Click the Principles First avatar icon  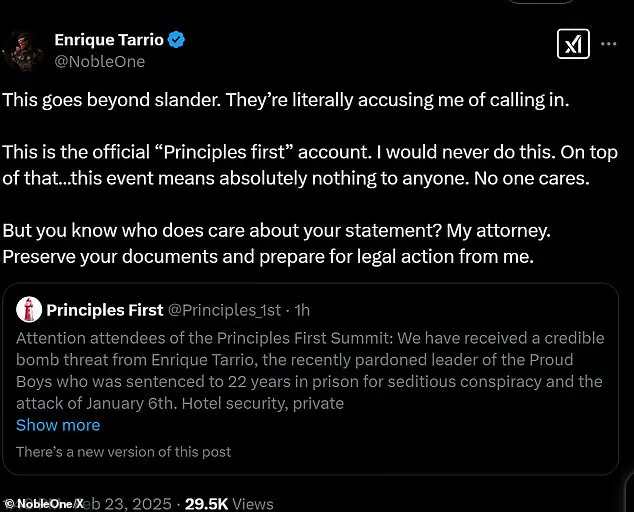click(28, 310)
